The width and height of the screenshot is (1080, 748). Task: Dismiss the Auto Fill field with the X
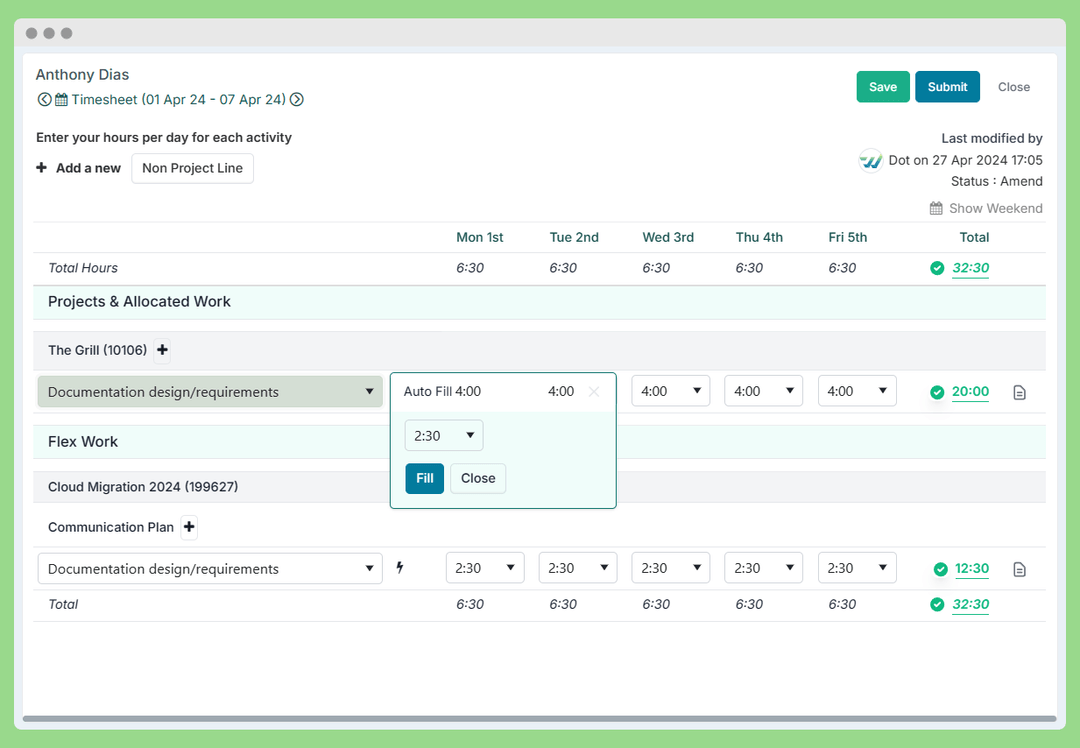[594, 392]
